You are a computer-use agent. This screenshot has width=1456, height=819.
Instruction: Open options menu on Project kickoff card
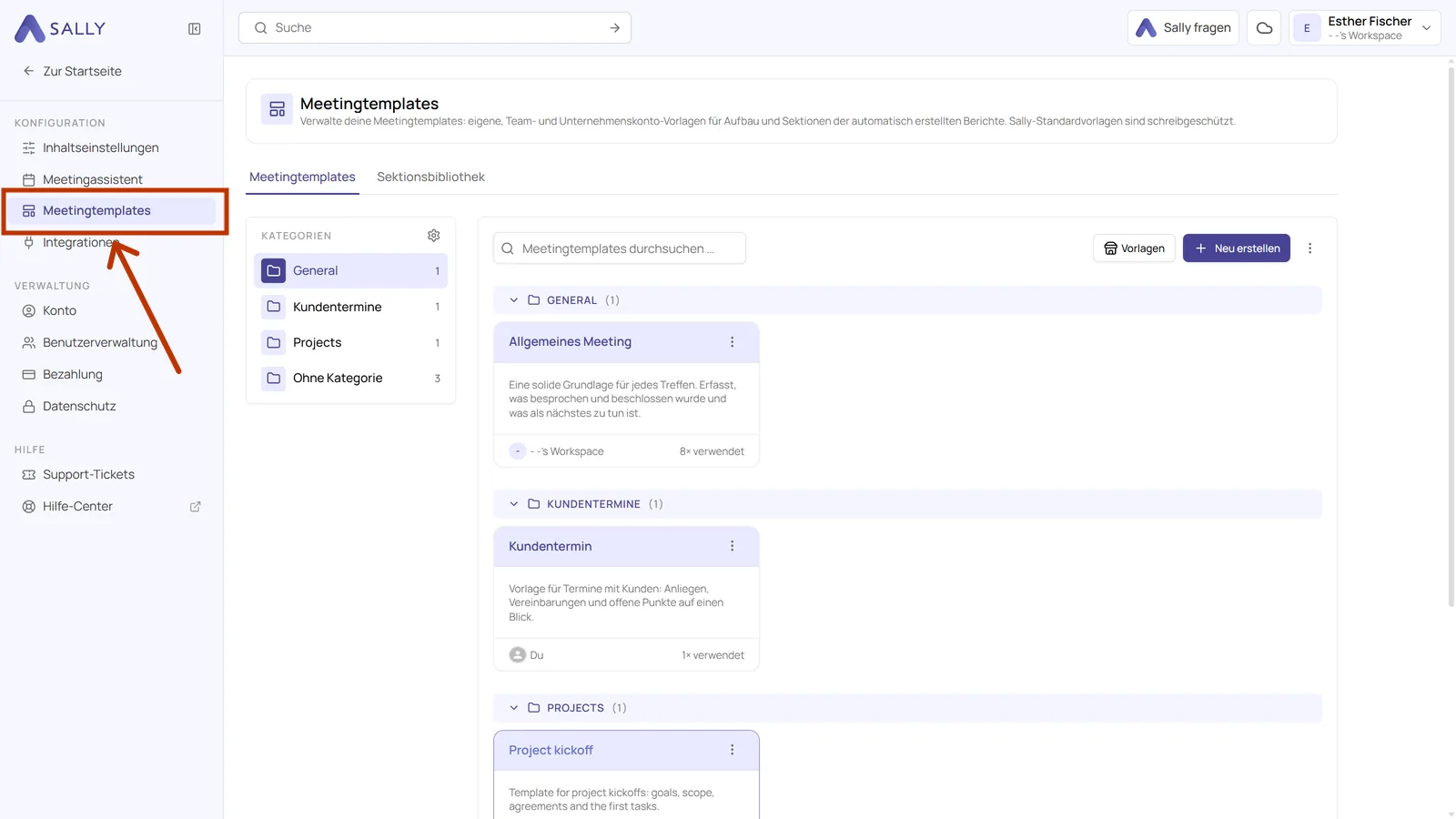pos(733,750)
